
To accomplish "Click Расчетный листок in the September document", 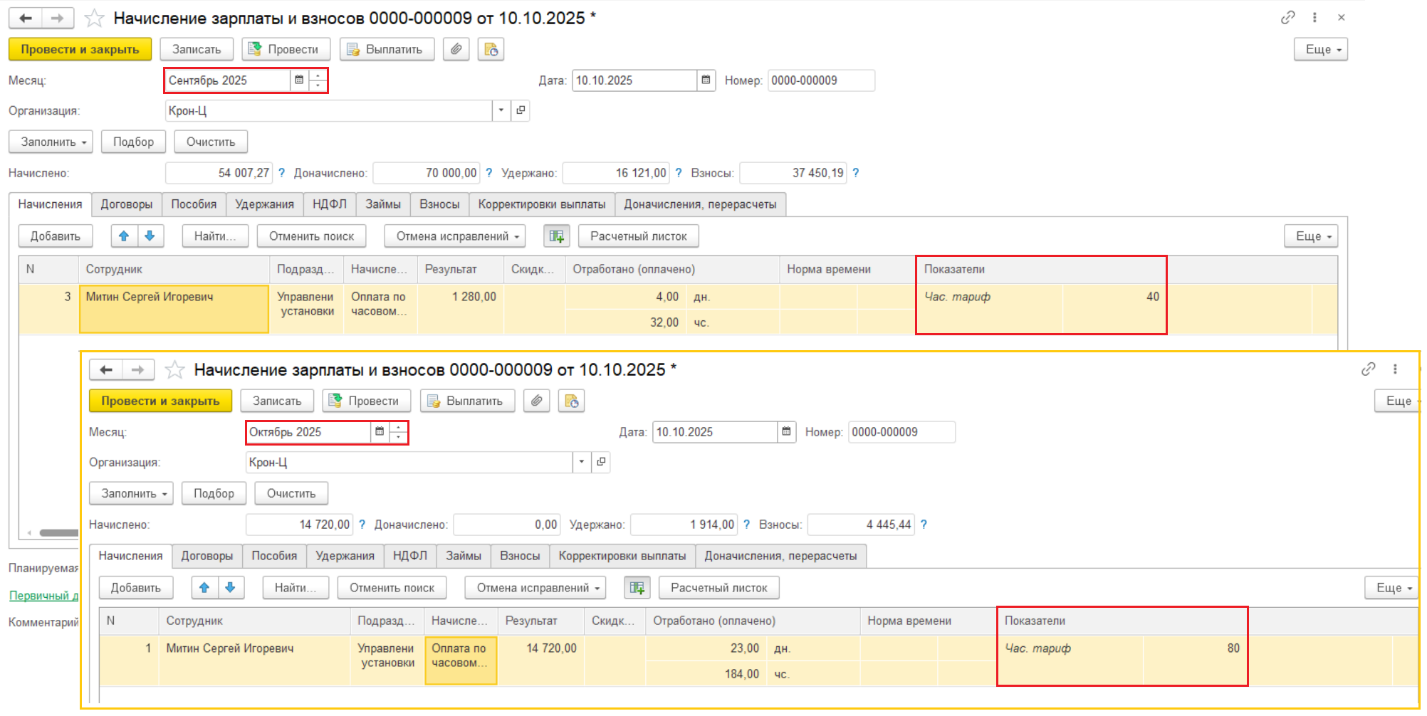I will tap(638, 236).
